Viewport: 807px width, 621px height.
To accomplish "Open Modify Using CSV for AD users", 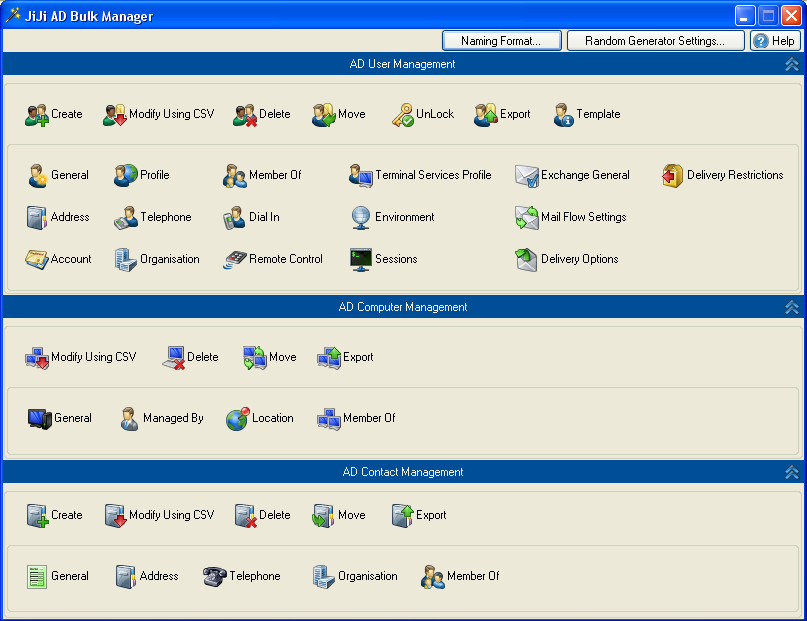I will pos(115,115).
